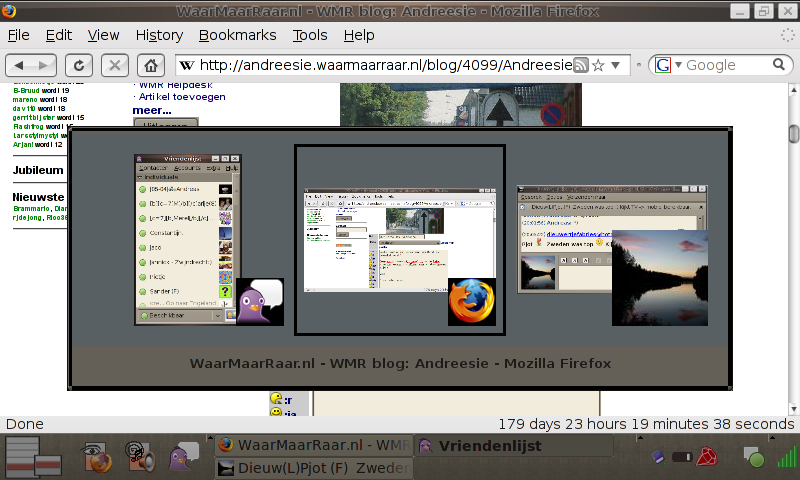Select the sunset chat window thumbnail in switcher
The height and width of the screenshot is (480, 800).
612,255
